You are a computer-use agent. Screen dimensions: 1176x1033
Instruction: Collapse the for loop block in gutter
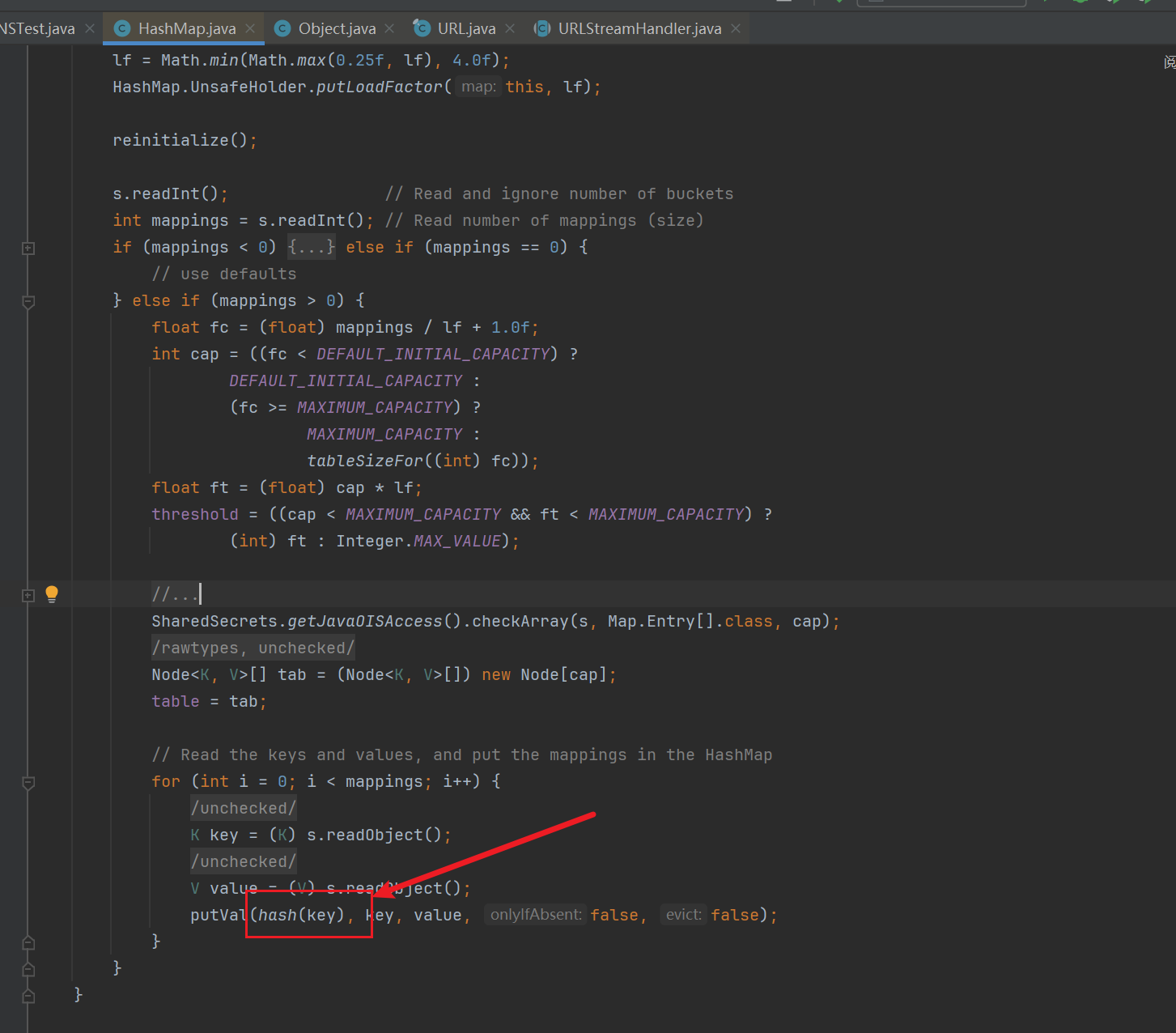[x=28, y=782]
